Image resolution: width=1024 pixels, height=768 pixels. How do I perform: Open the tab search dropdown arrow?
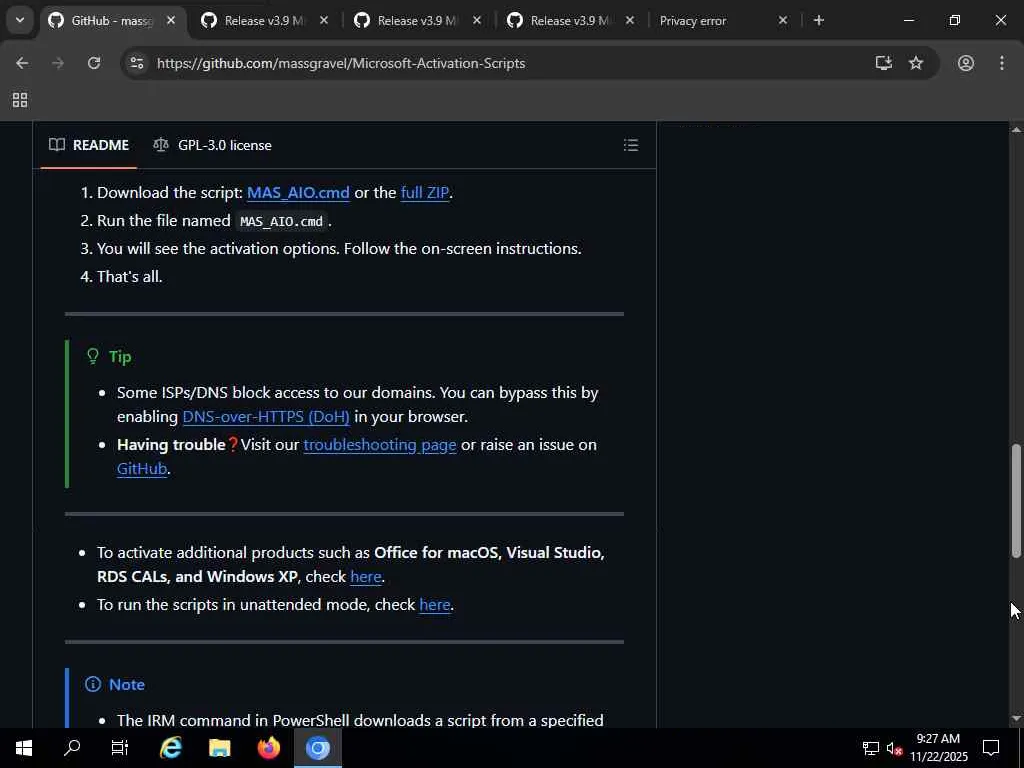point(20,20)
